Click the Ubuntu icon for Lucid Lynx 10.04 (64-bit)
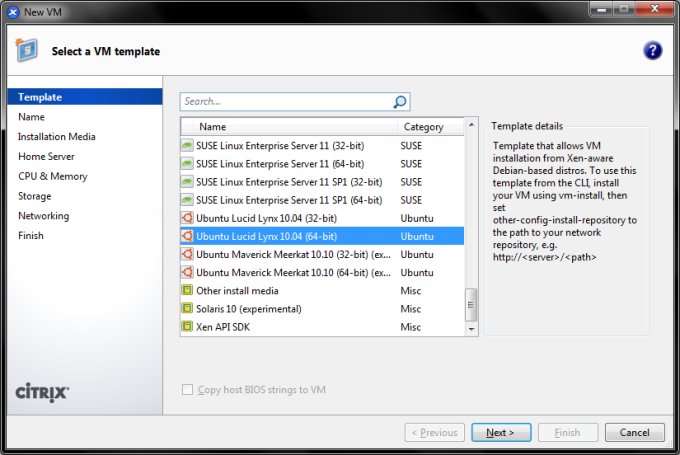 tap(187, 236)
